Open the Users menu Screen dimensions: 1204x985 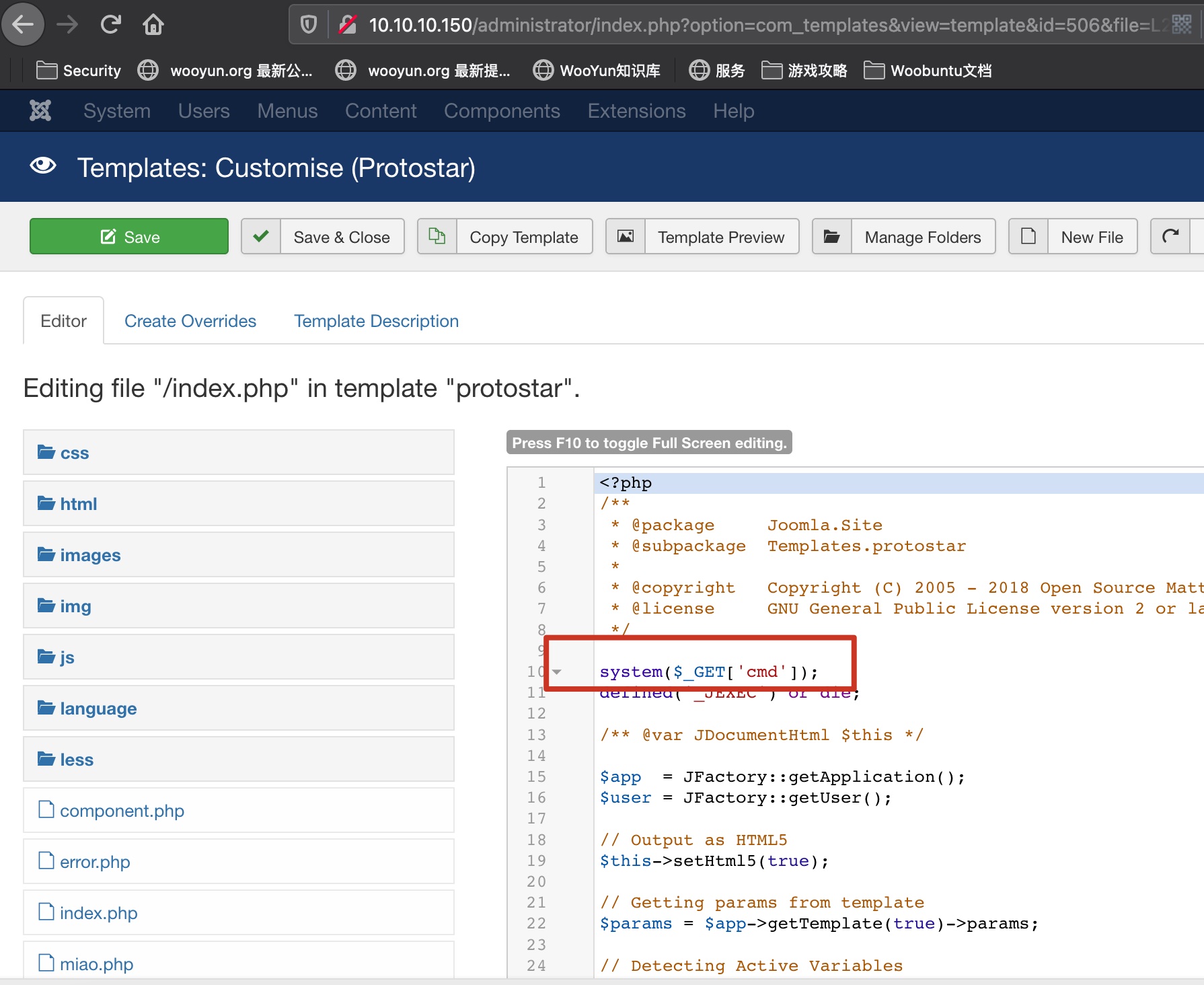click(204, 110)
